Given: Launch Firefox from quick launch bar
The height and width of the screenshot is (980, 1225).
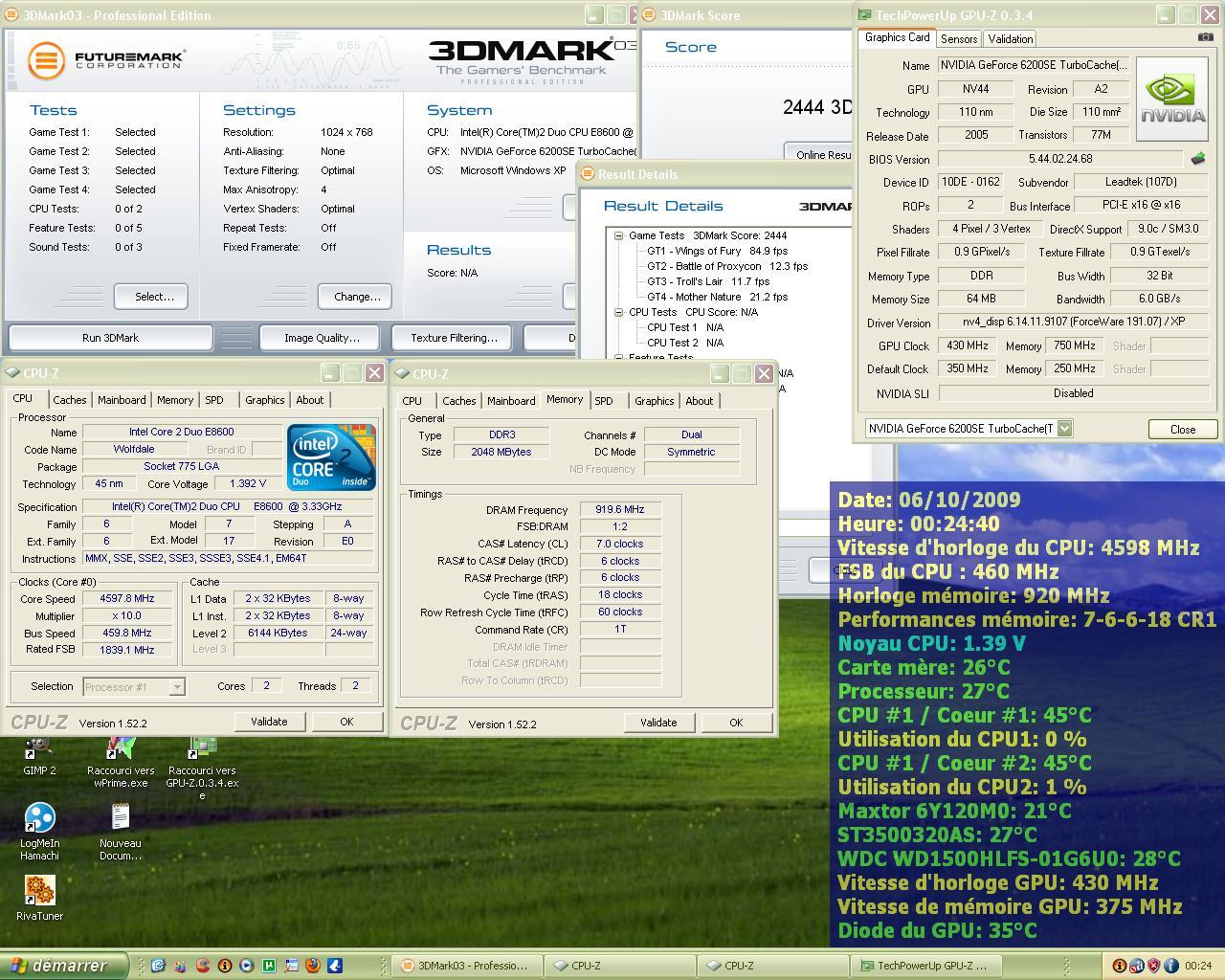Looking at the screenshot, I should [x=313, y=966].
